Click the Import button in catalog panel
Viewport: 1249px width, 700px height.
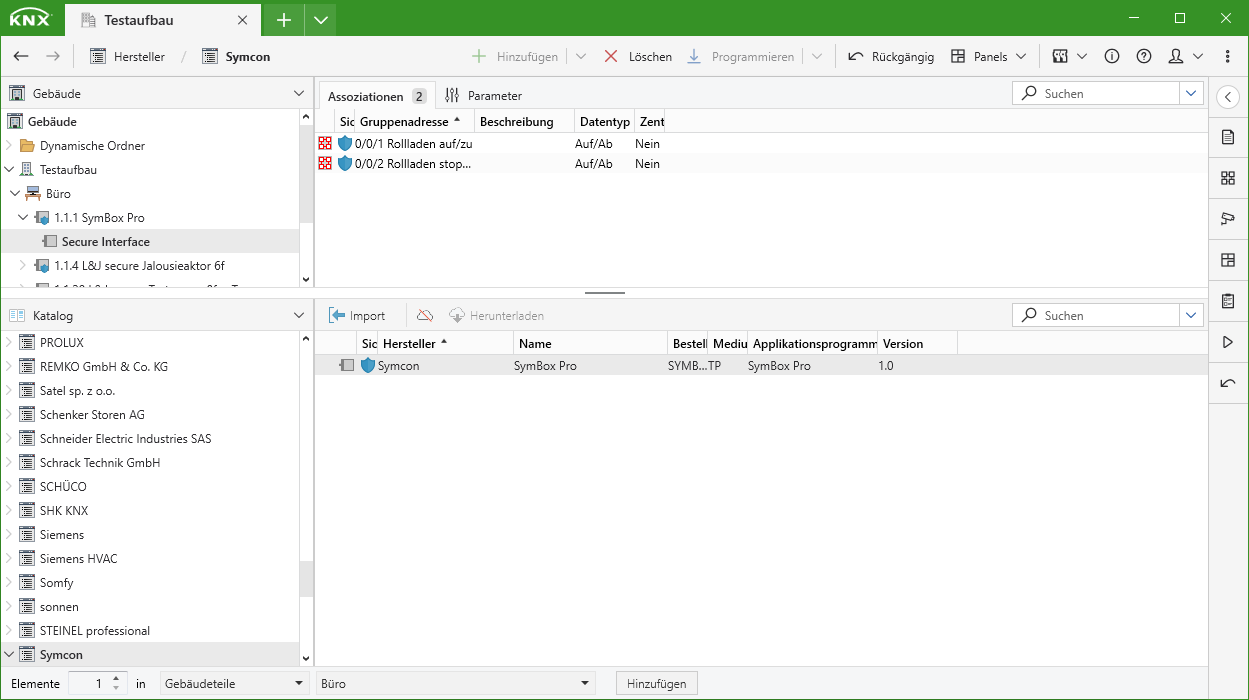coord(360,314)
